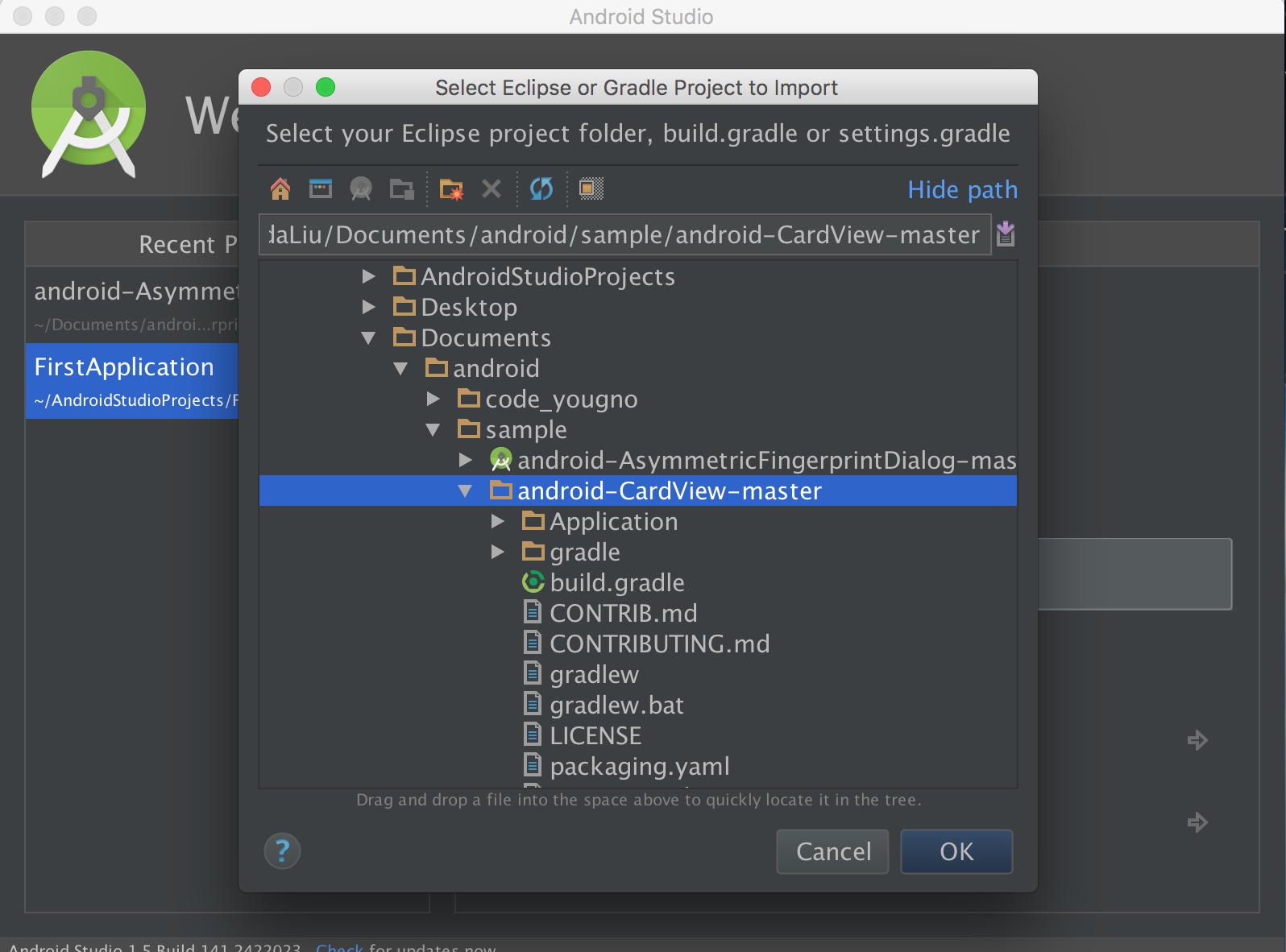Screen dimensions: 1286x952
Task: Click the project path input field
Action: point(625,234)
